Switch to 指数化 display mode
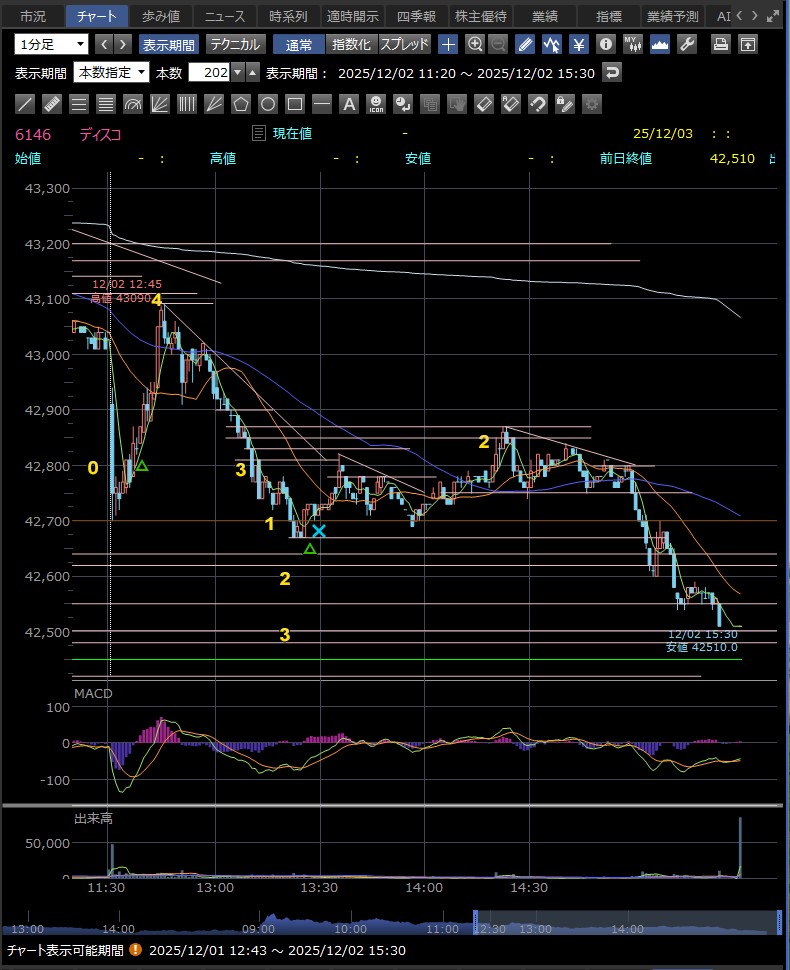790x970 pixels. [x=351, y=44]
